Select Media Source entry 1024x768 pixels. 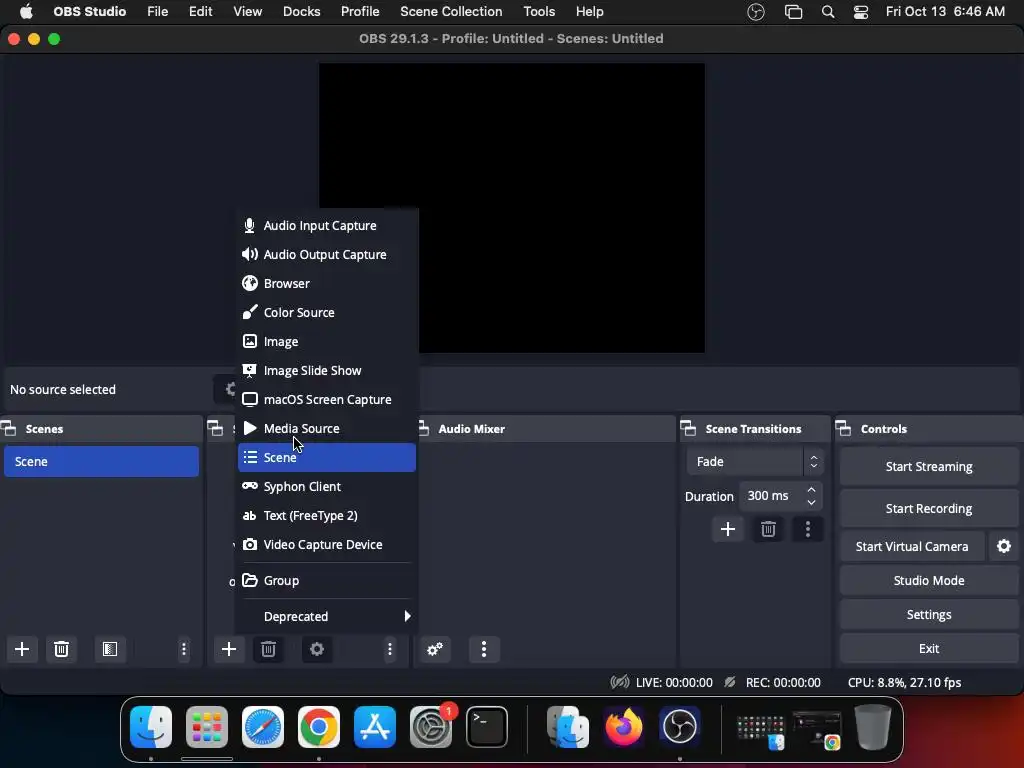coord(327,428)
